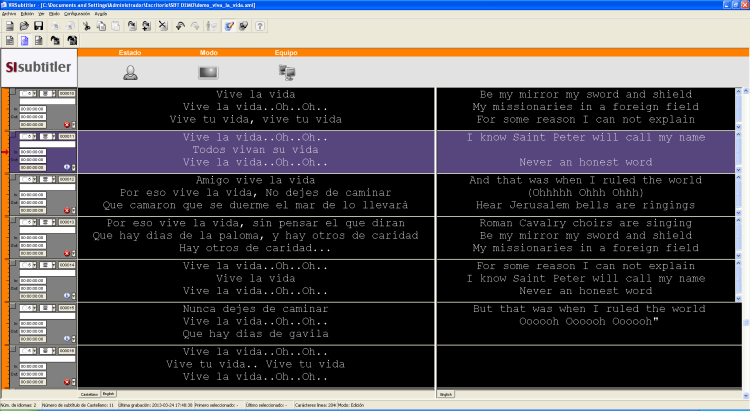The height and width of the screenshot is (411, 750).
Task: Click the blue info icon on subtitle 000011
Action: tap(66, 167)
